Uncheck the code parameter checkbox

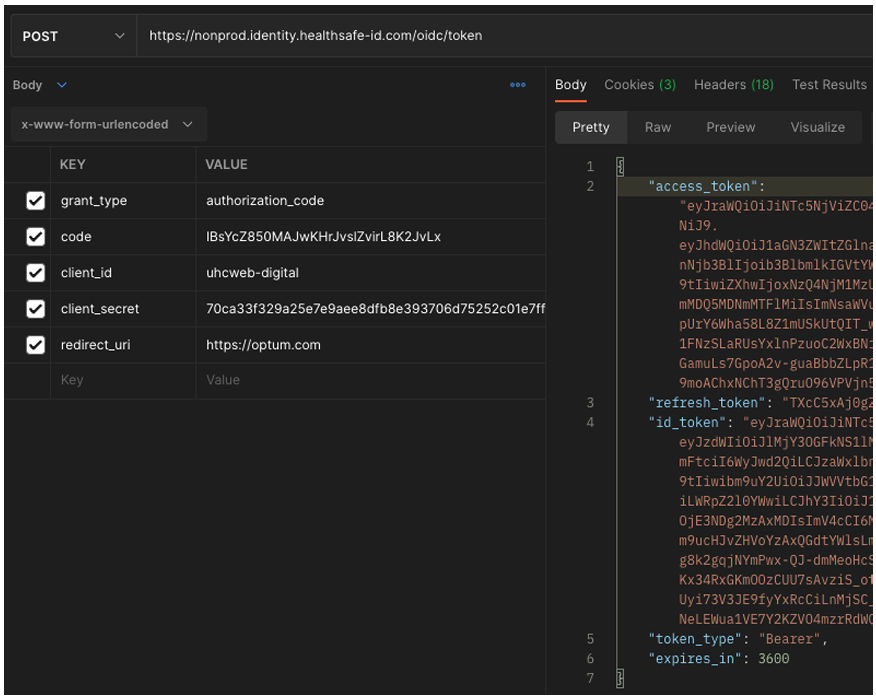point(36,237)
